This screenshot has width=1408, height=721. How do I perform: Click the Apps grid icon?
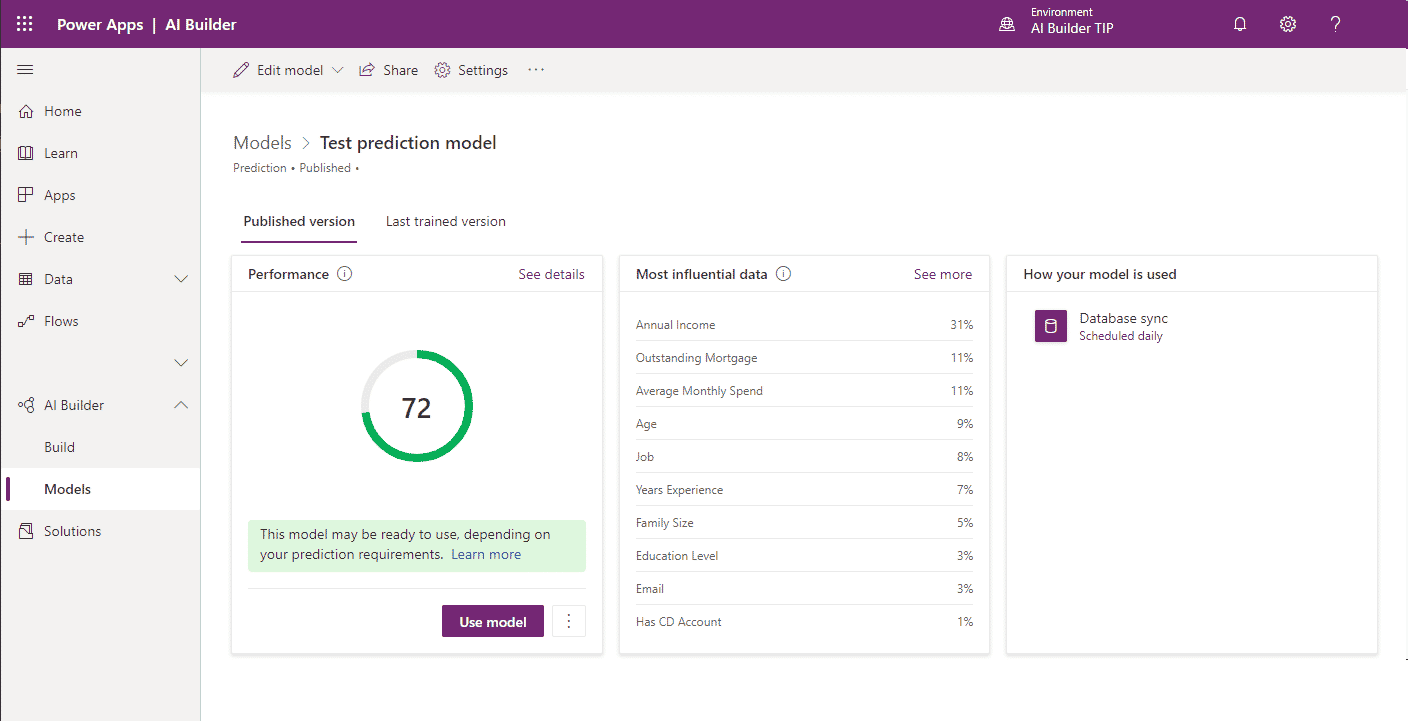26,195
